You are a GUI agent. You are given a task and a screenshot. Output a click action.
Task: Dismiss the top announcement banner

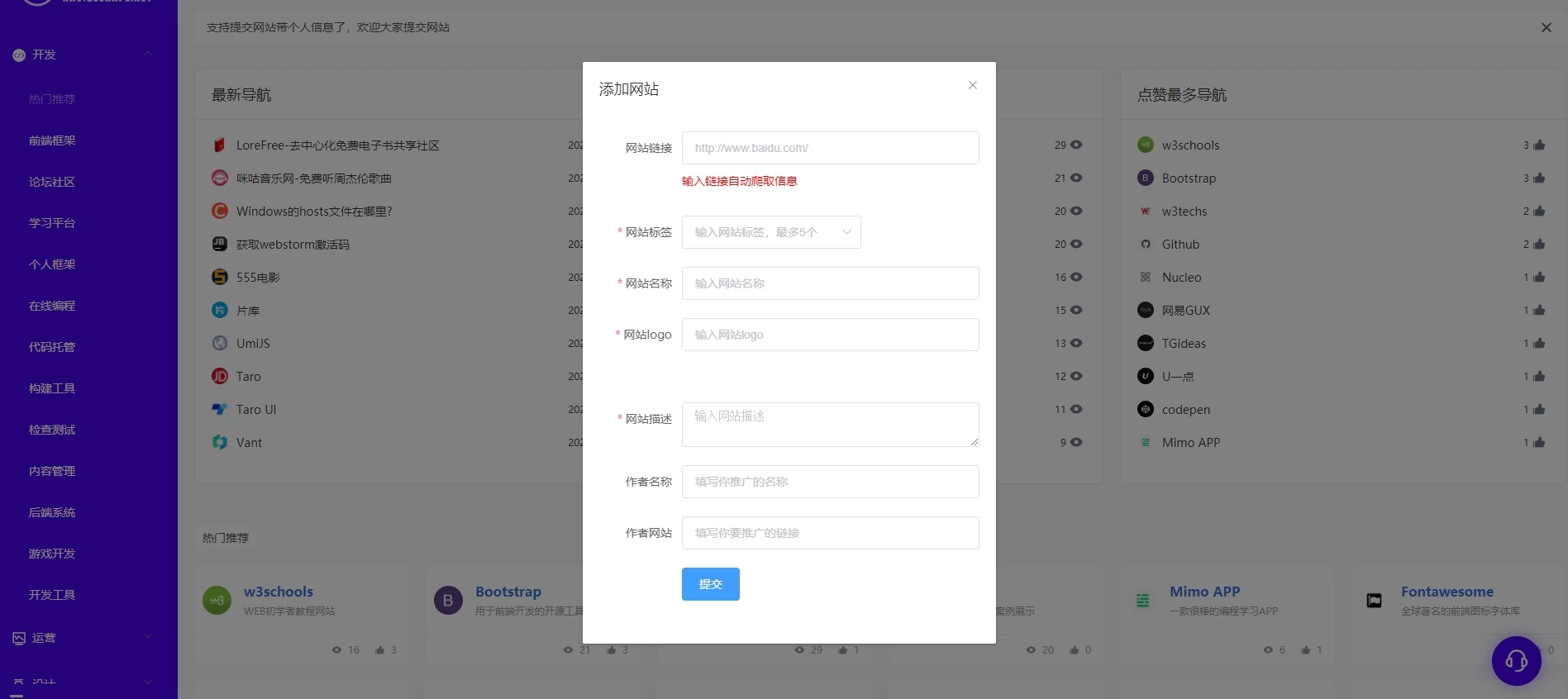point(1547,27)
